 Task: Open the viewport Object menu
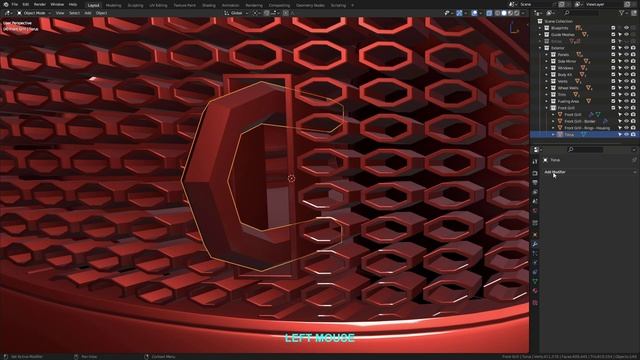101,13
